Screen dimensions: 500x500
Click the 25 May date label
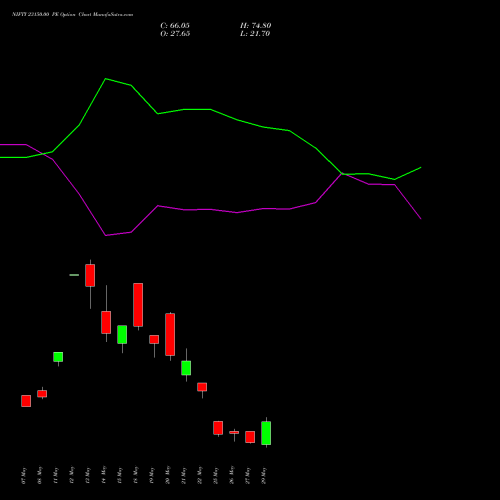pos(216,476)
